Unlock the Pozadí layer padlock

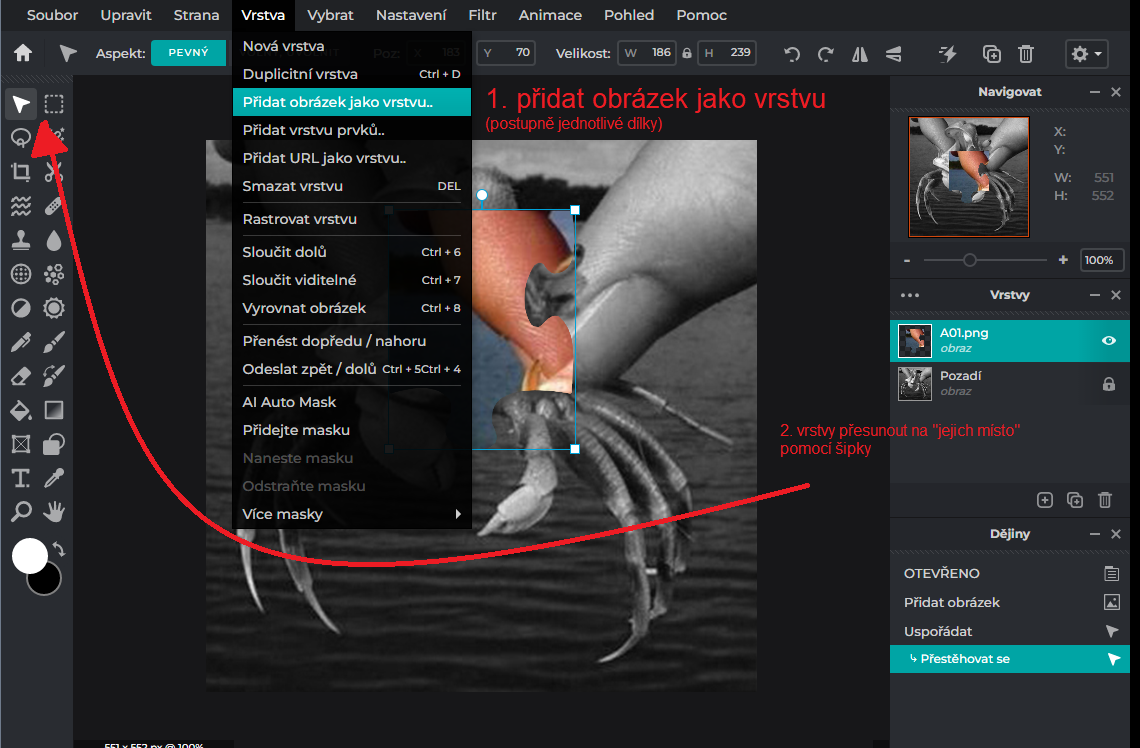pyautogui.click(x=1109, y=384)
